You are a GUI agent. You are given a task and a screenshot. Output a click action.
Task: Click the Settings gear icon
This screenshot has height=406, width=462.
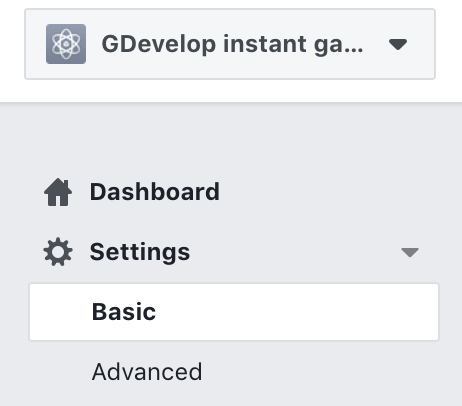[58, 252]
